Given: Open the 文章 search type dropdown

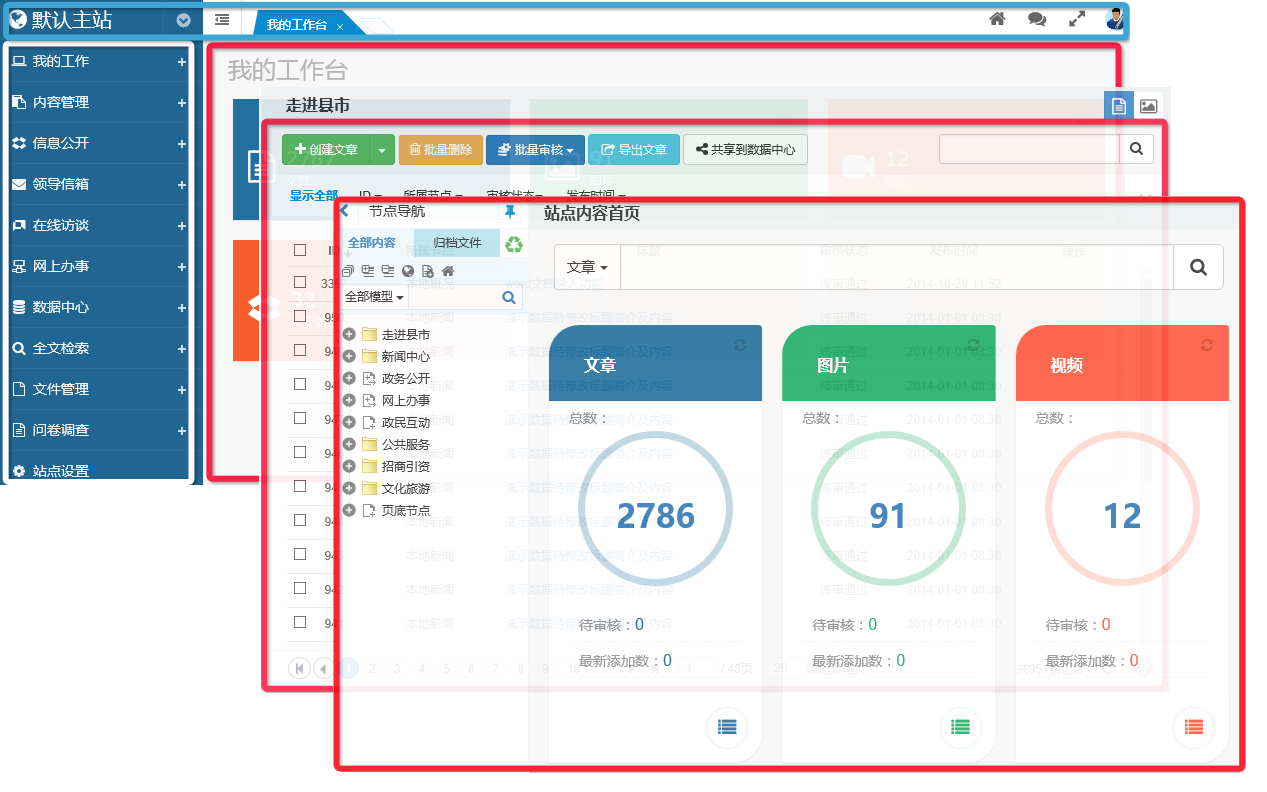Looking at the screenshot, I should pos(587,267).
